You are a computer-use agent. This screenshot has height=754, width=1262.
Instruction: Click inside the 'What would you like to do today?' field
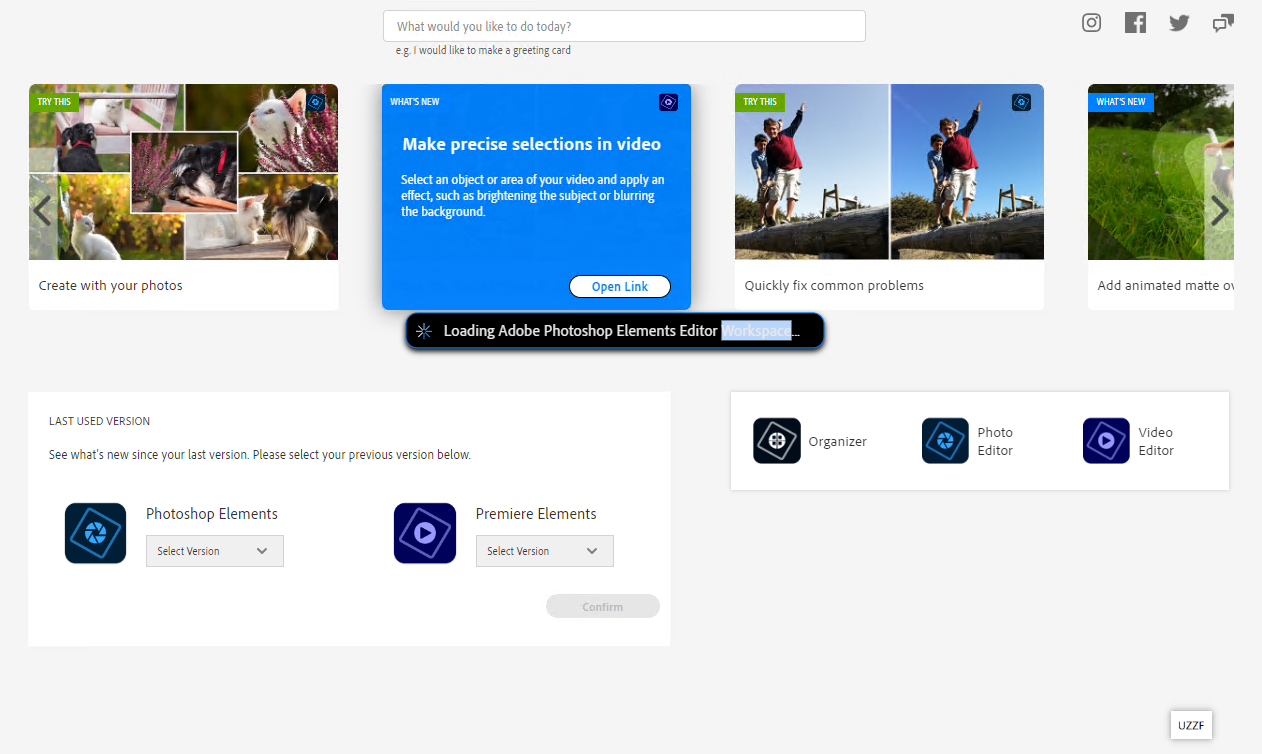point(623,25)
